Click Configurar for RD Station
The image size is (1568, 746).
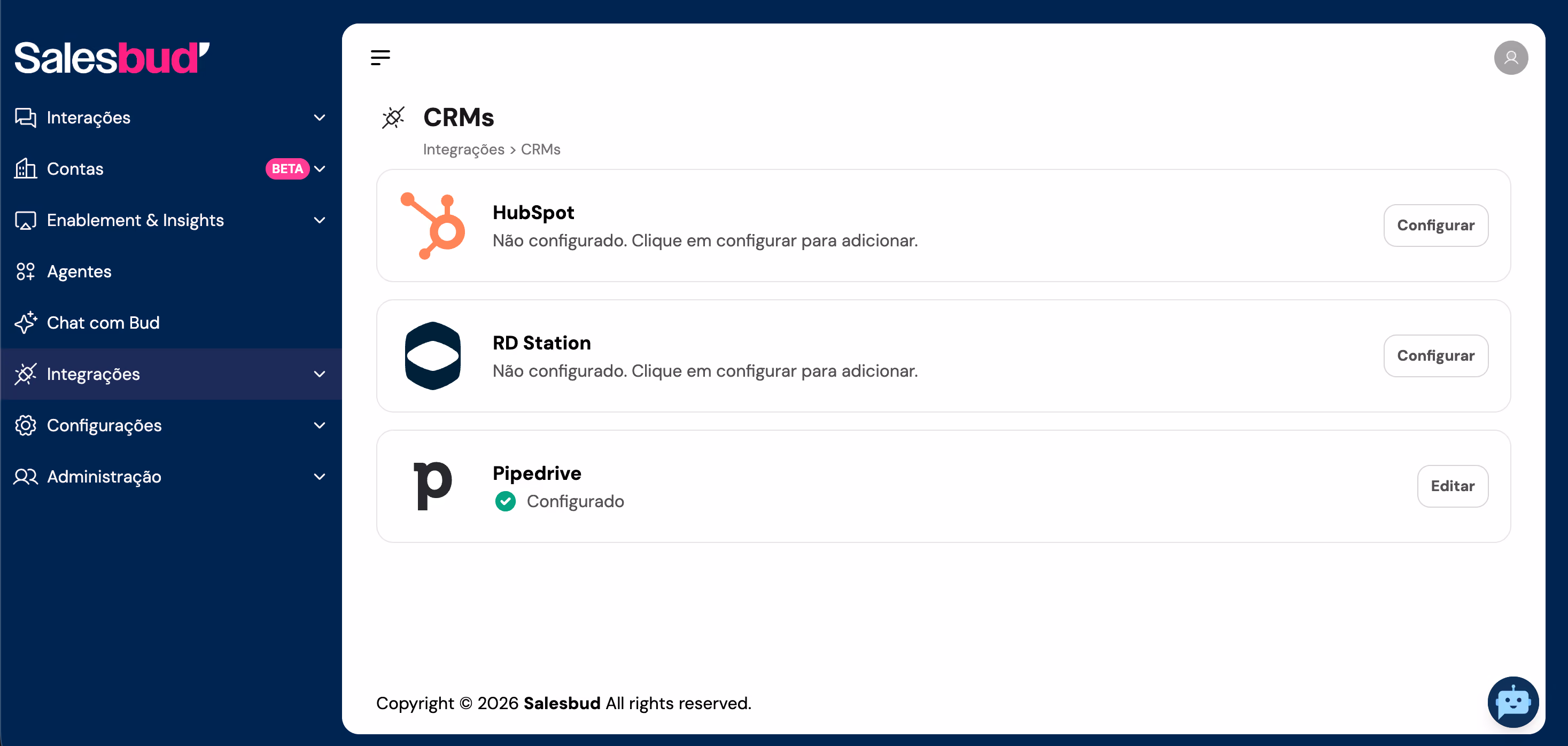[1435, 356]
